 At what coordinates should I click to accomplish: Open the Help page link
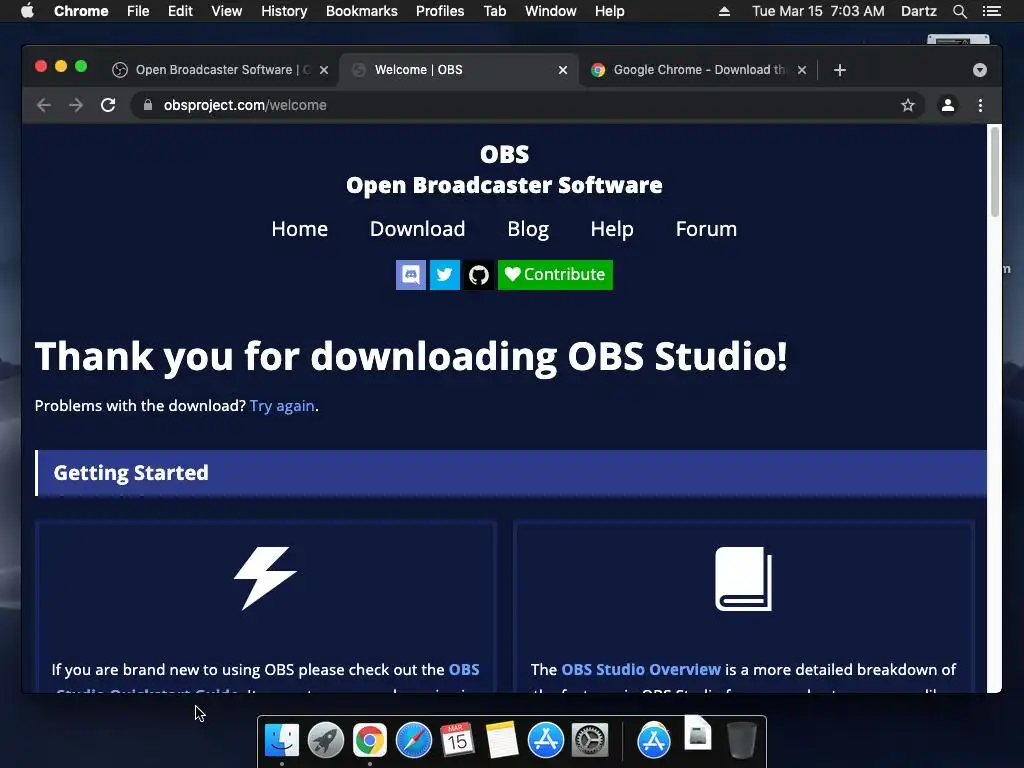612,229
